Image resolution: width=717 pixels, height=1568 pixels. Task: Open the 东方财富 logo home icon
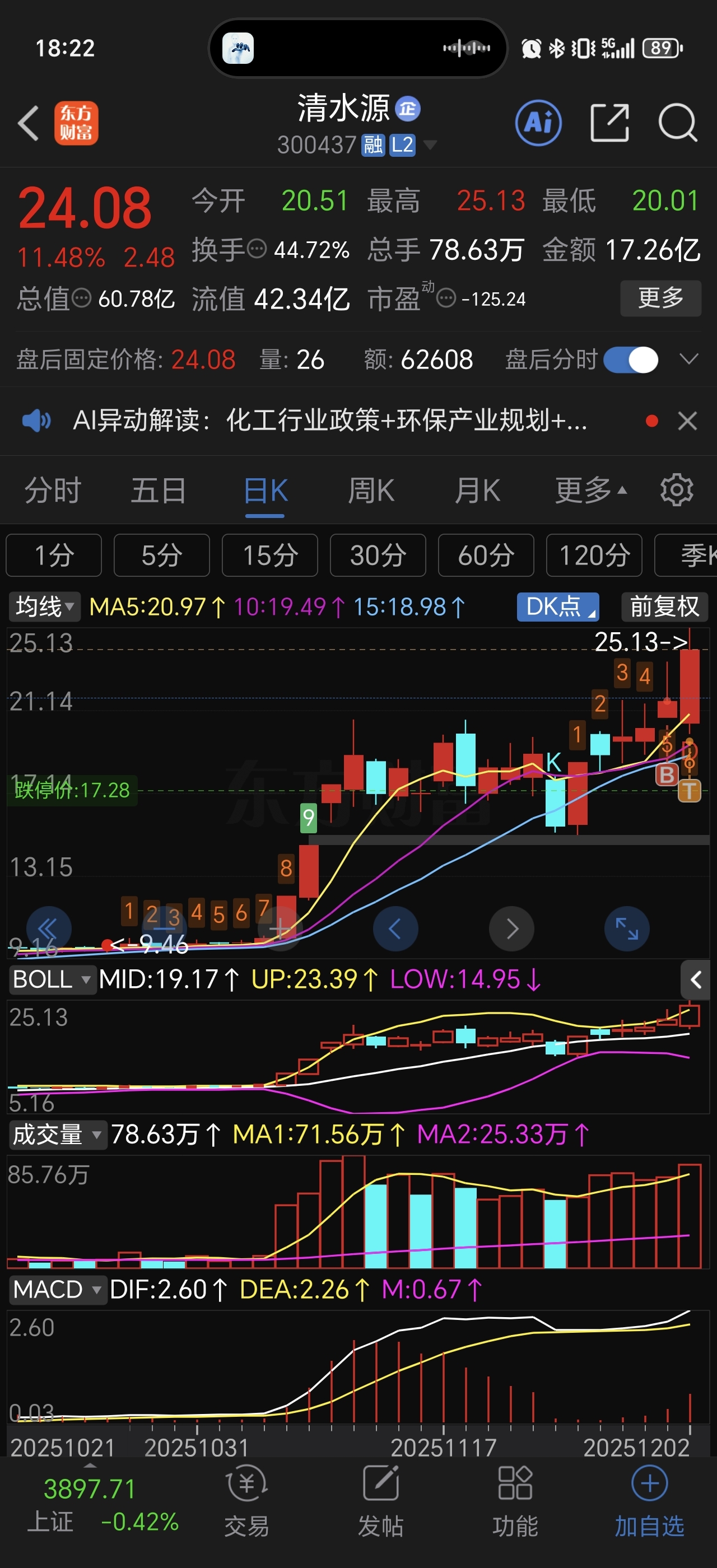(76, 124)
